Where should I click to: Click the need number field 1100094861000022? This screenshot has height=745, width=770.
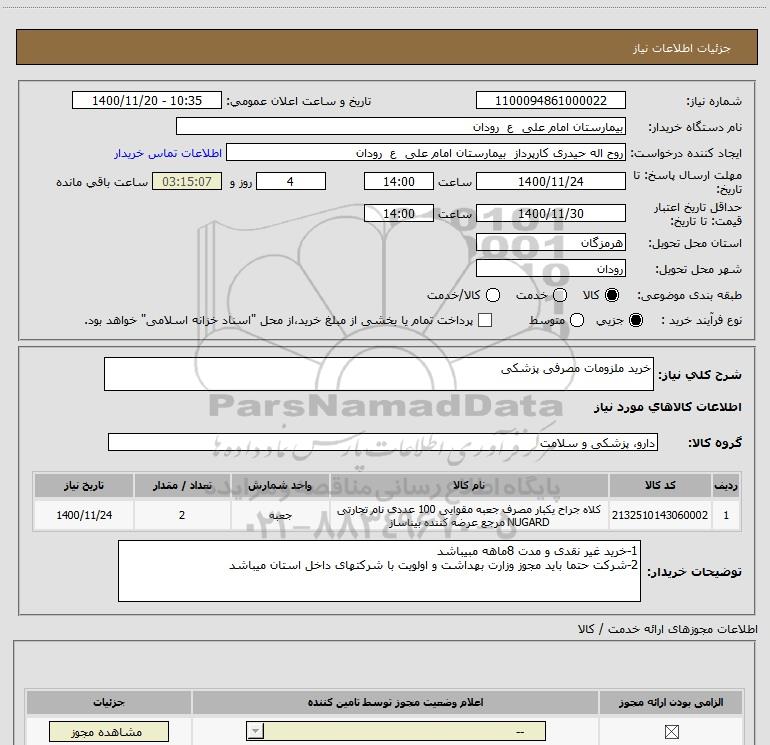pyautogui.click(x=550, y=100)
